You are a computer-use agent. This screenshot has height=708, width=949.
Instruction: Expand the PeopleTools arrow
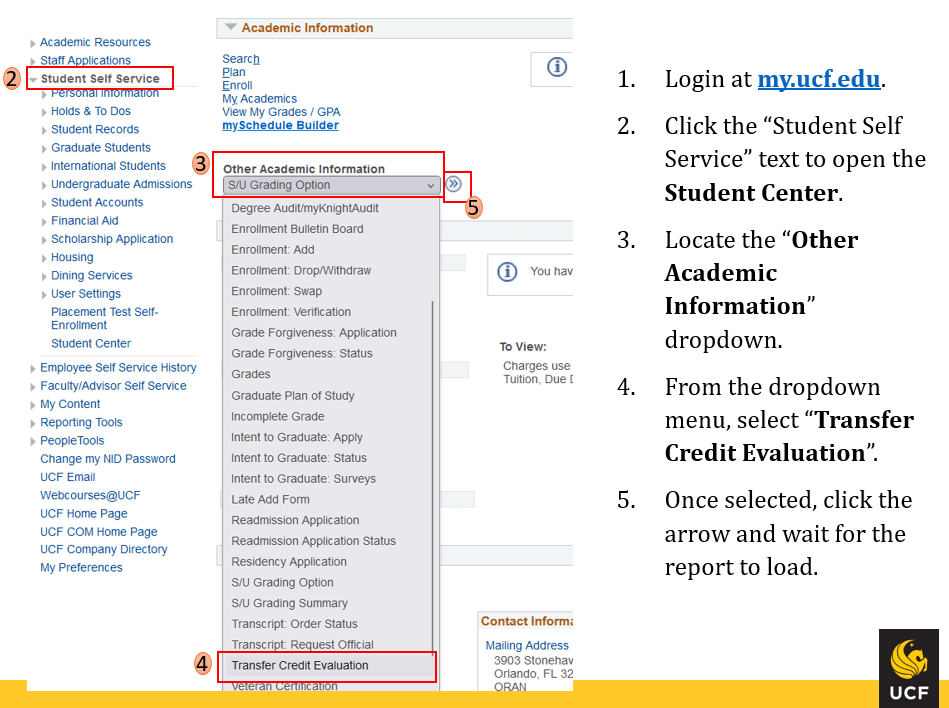pyautogui.click(x=33, y=441)
